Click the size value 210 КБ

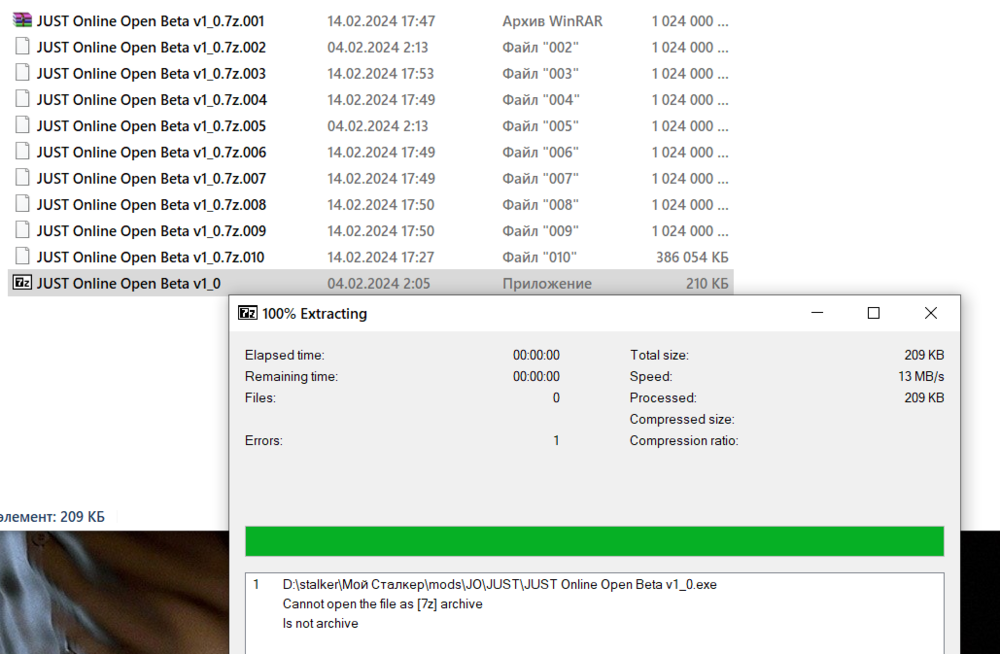tap(707, 283)
